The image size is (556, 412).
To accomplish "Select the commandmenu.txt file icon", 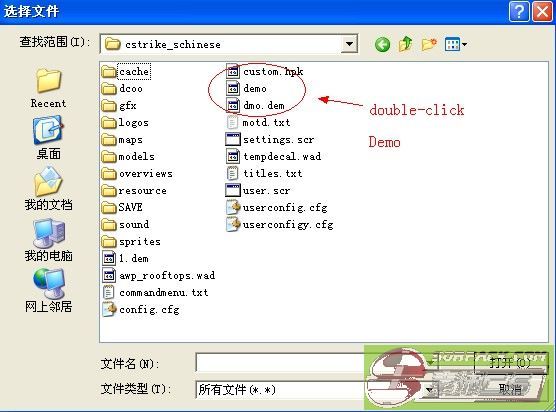I will point(108,293).
